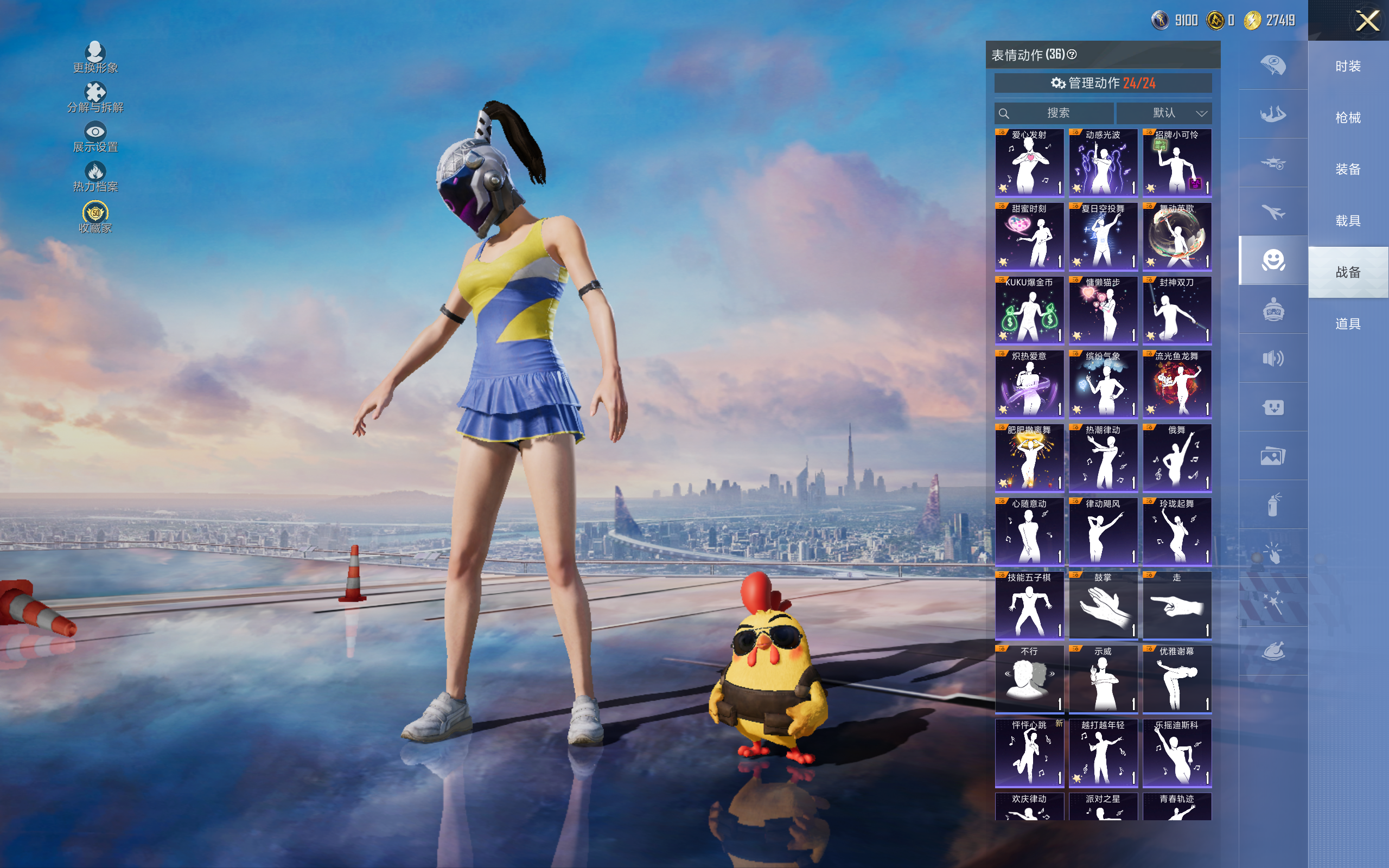This screenshot has height=868, width=1389.
Task: Select the tapping hand gesture icon
Action: pyautogui.click(x=1273, y=553)
